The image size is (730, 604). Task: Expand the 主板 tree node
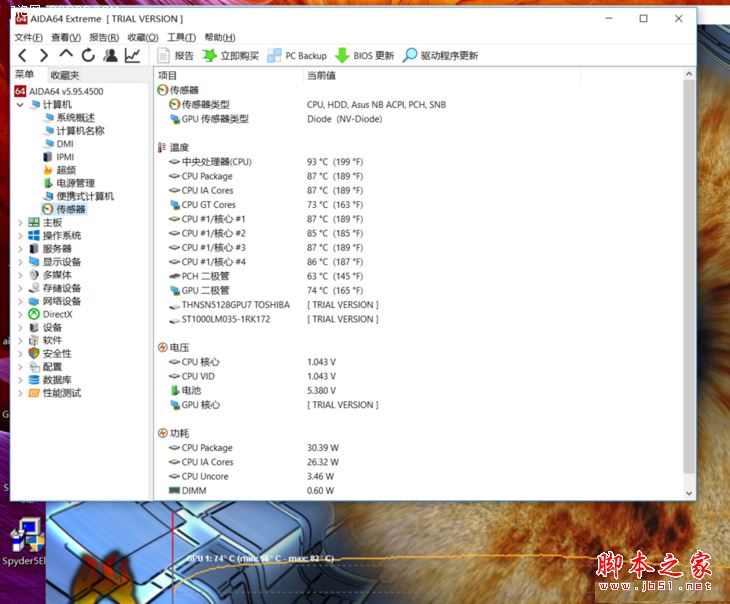20,223
